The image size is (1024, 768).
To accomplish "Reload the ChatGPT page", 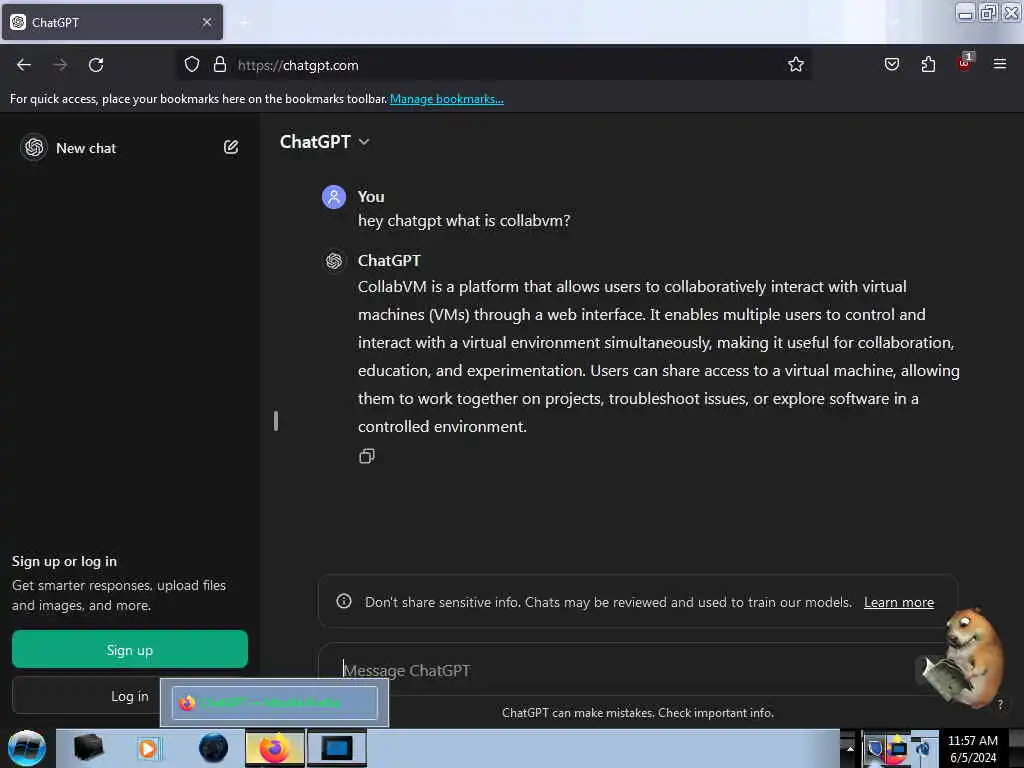I will (96, 65).
